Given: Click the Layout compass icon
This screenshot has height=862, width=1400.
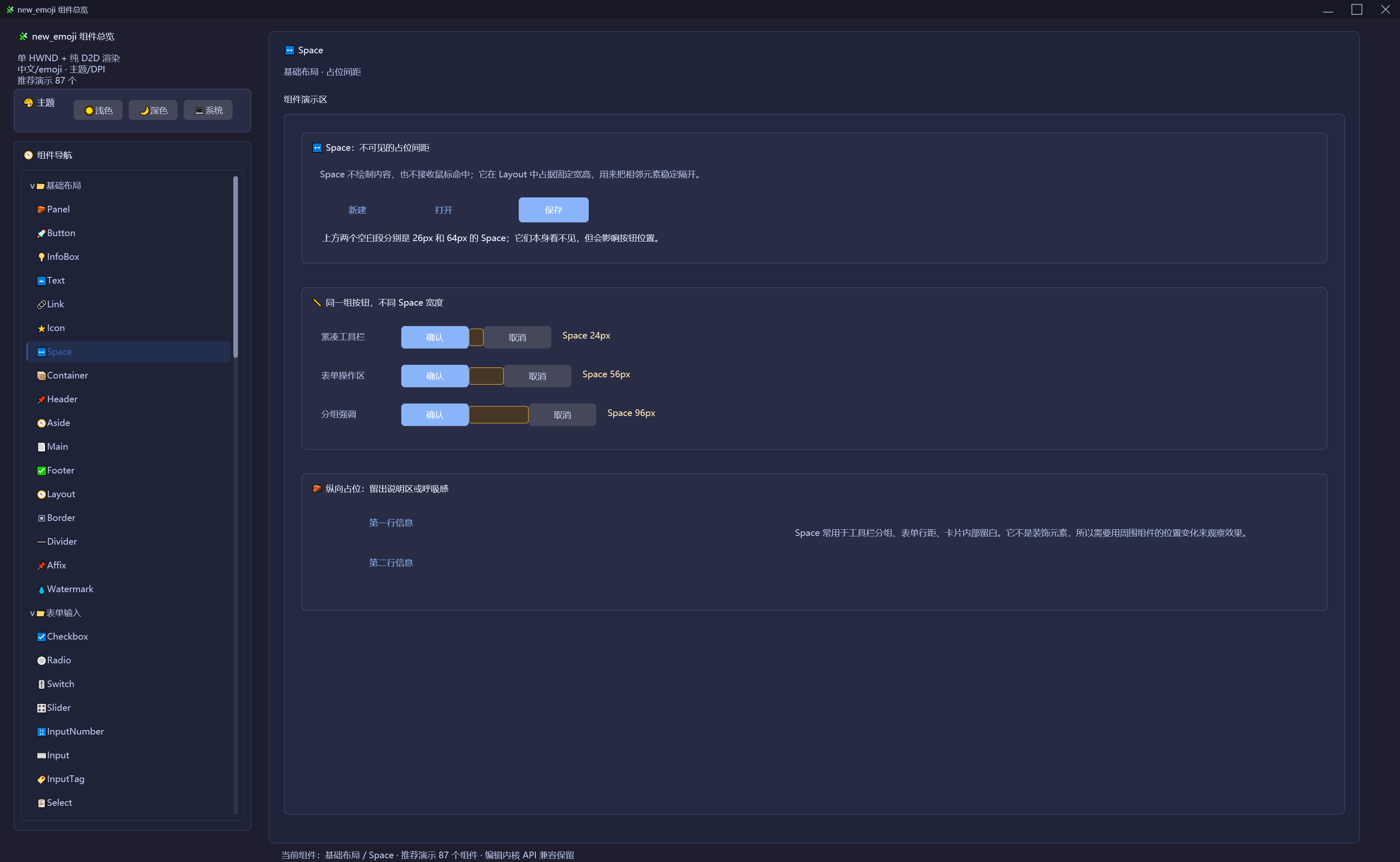Looking at the screenshot, I should point(41,494).
